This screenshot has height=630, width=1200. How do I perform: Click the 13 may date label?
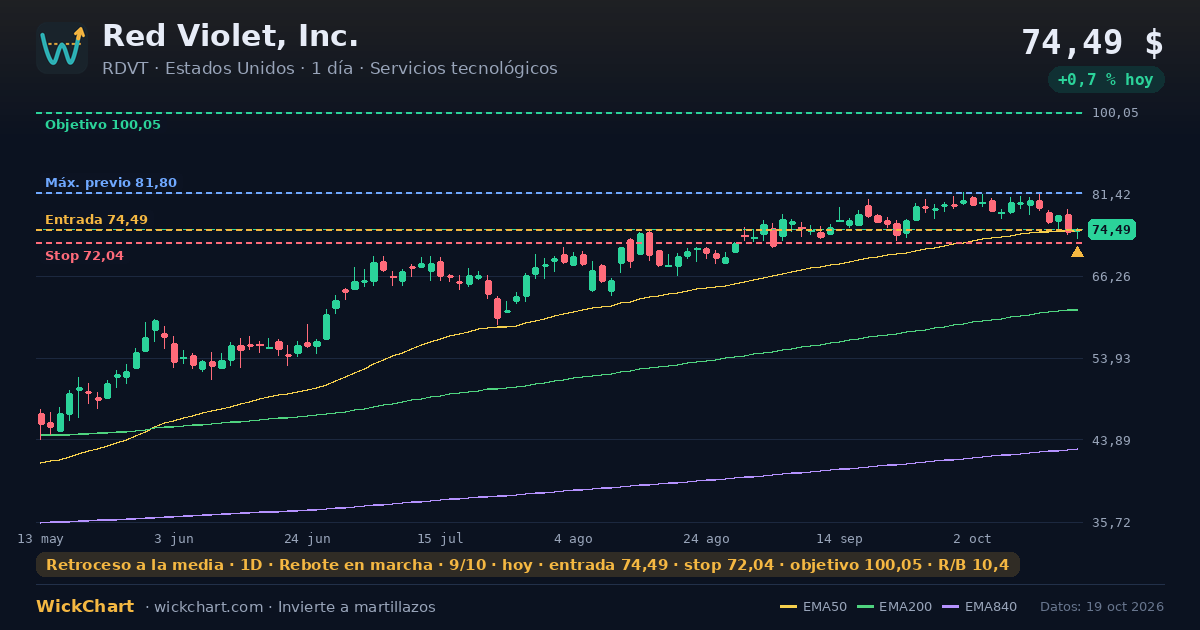point(40,538)
